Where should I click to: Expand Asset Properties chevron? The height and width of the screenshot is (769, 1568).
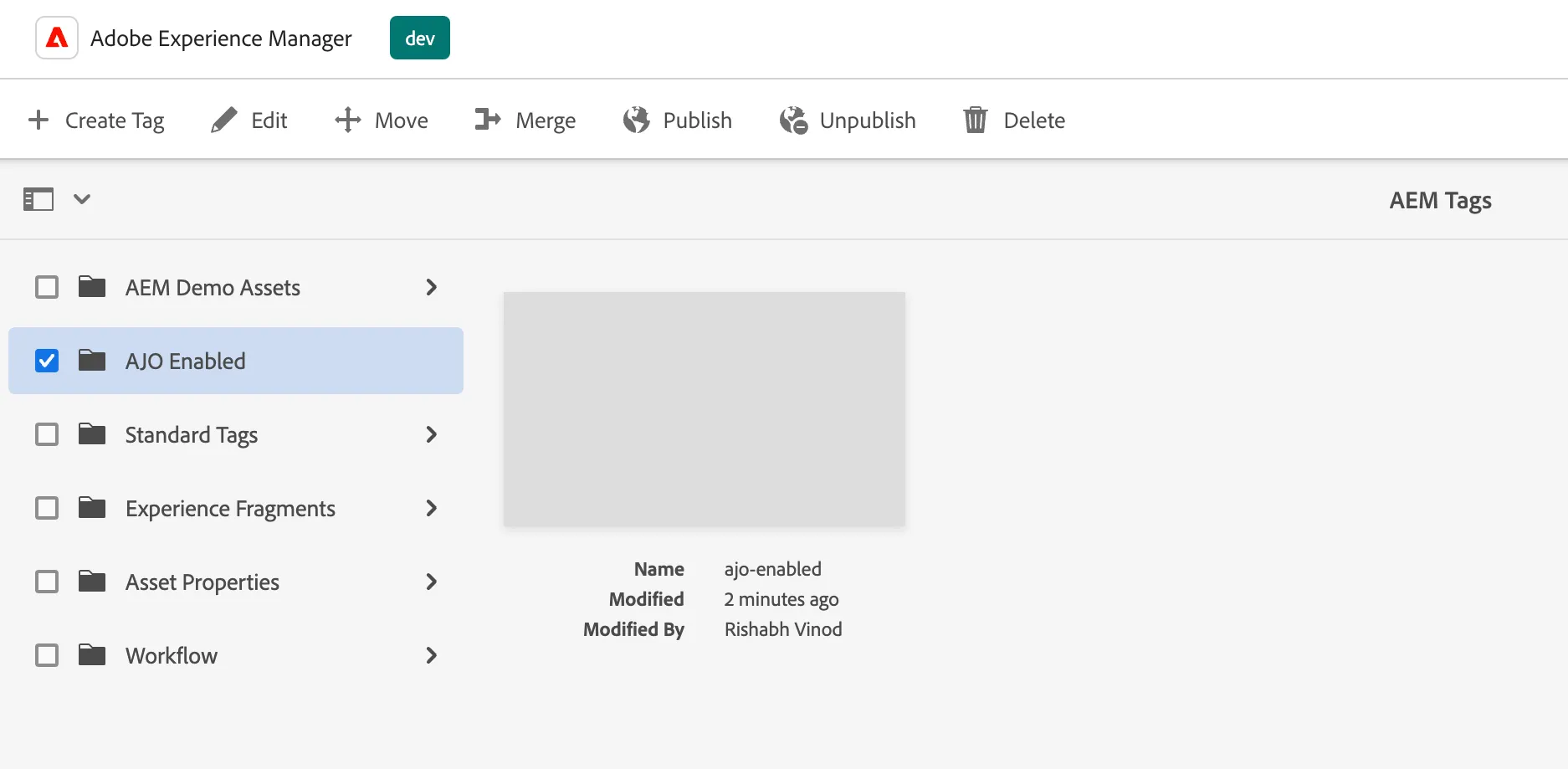tap(431, 582)
